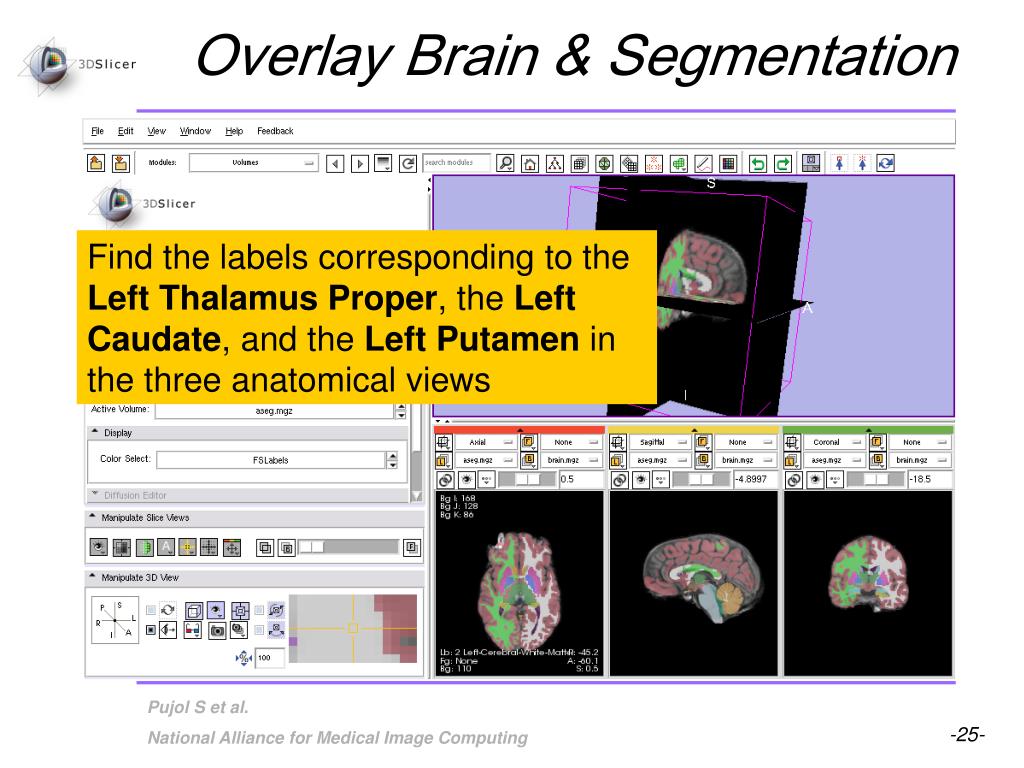Select the stereo glasses viewing icon

coord(192,631)
